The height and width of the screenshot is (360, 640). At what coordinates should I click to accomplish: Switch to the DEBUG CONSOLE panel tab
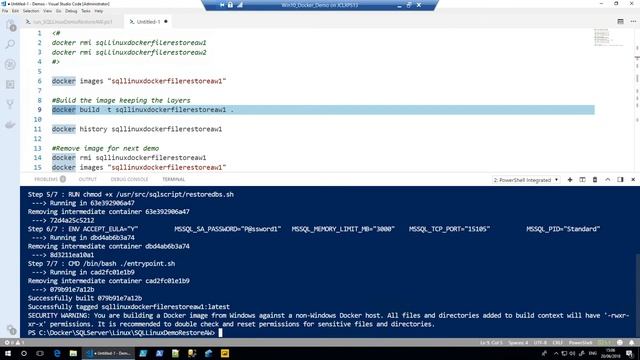(x=129, y=179)
